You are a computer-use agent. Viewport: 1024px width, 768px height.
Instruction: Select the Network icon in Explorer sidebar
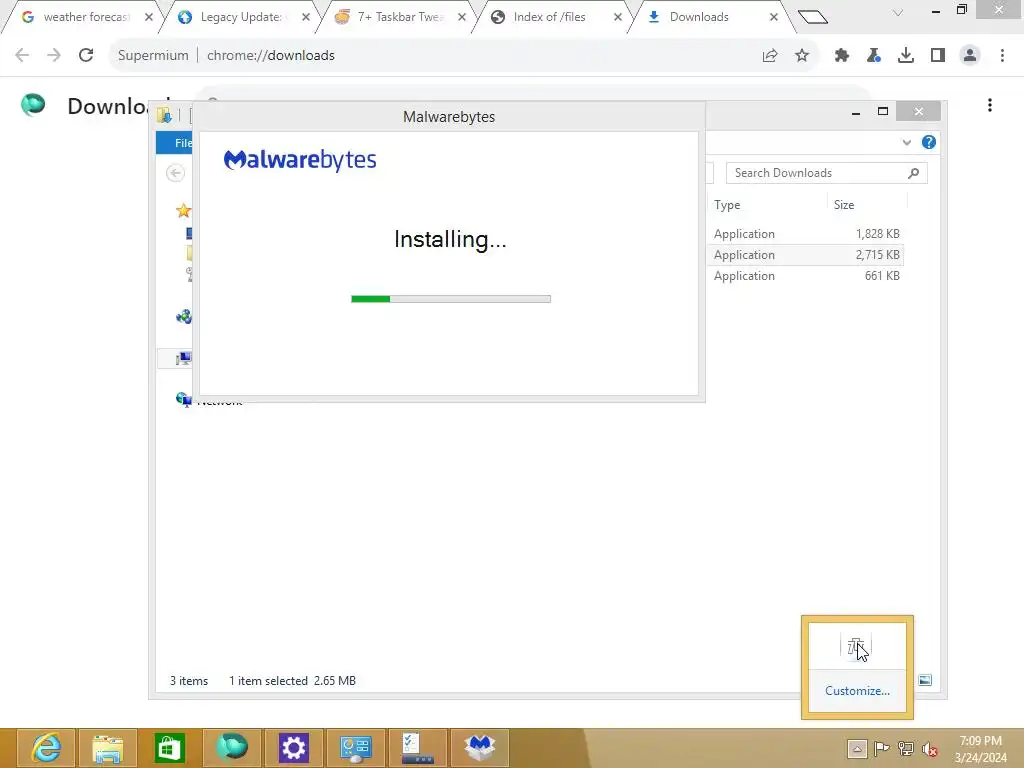tap(184, 398)
